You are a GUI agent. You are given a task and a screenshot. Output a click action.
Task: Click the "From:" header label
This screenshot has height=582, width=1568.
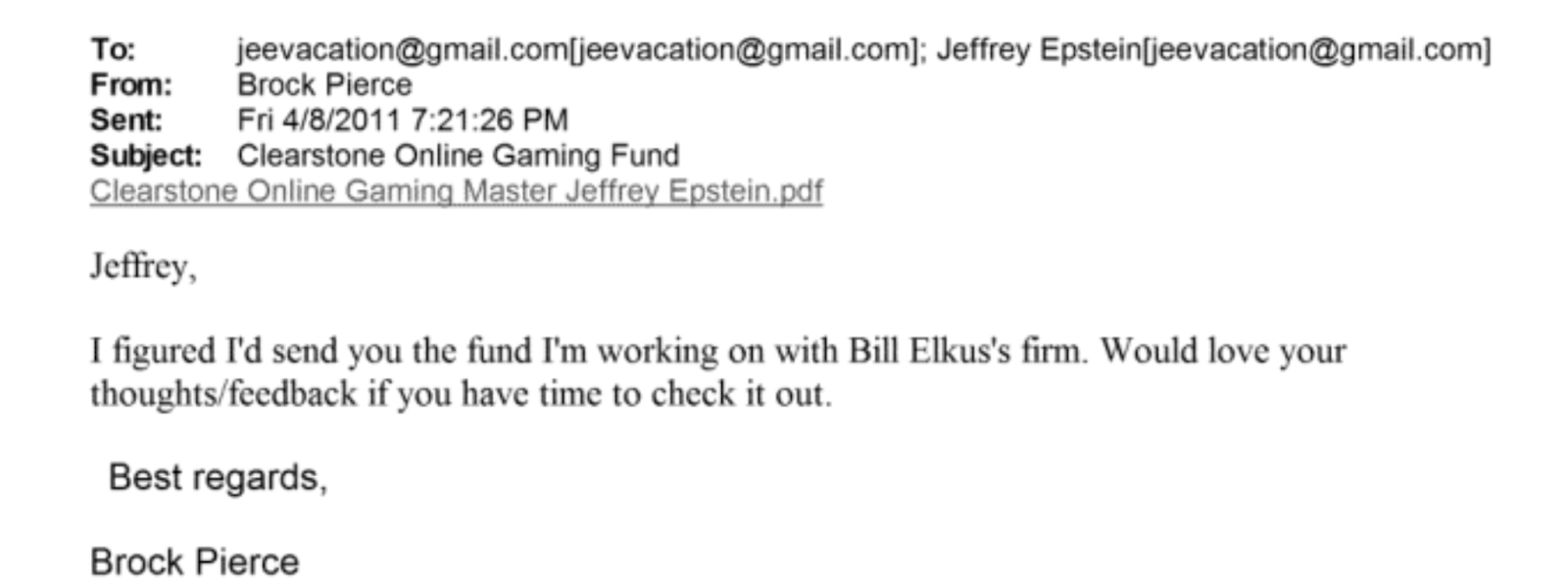coord(131,85)
